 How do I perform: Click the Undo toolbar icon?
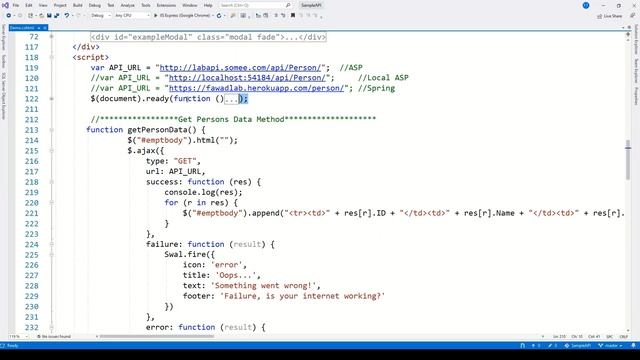[67, 16]
